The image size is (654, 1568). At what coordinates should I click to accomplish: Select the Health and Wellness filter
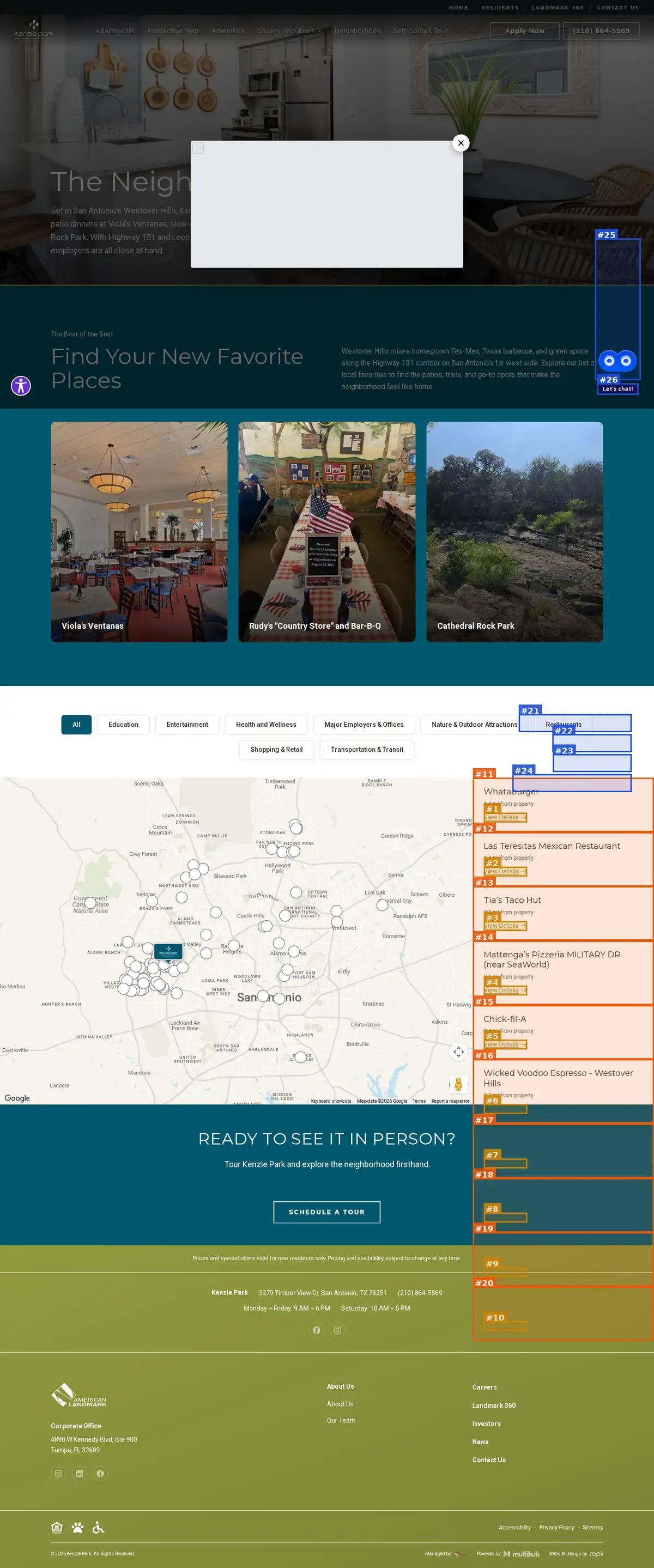coord(266,725)
